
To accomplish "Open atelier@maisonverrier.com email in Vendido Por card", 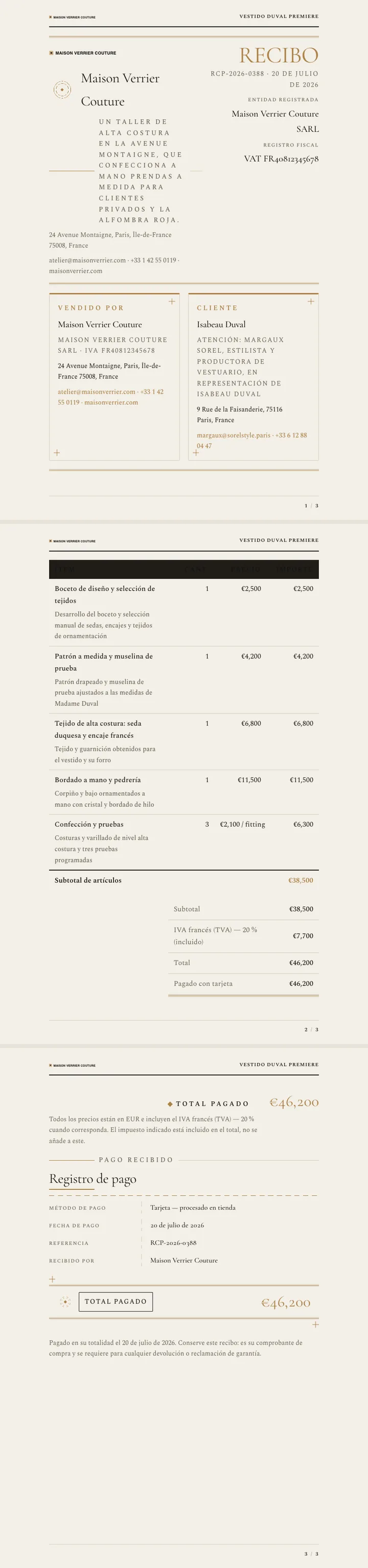I will [x=97, y=392].
